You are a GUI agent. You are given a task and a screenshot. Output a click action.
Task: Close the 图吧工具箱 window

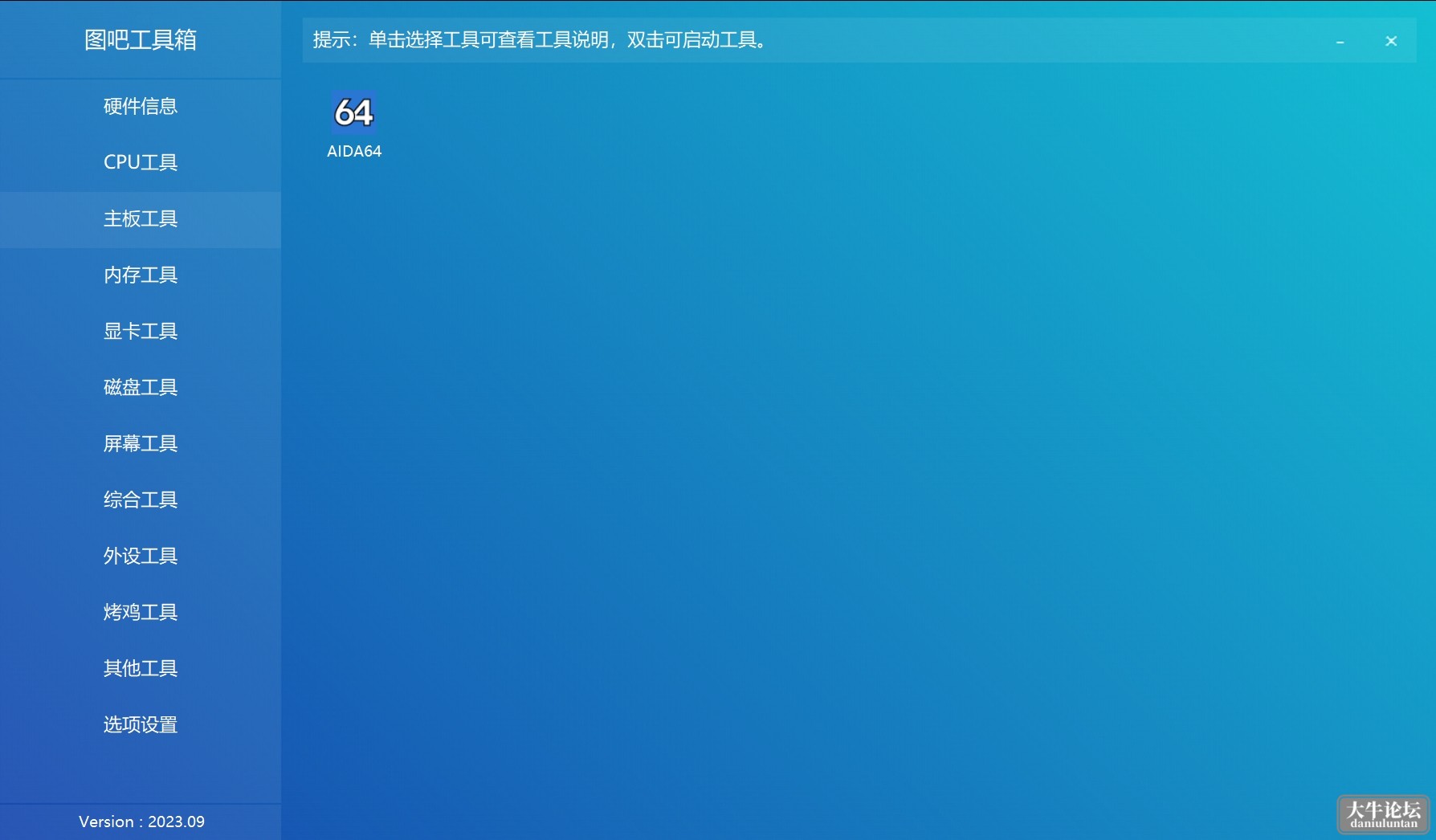click(1391, 41)
